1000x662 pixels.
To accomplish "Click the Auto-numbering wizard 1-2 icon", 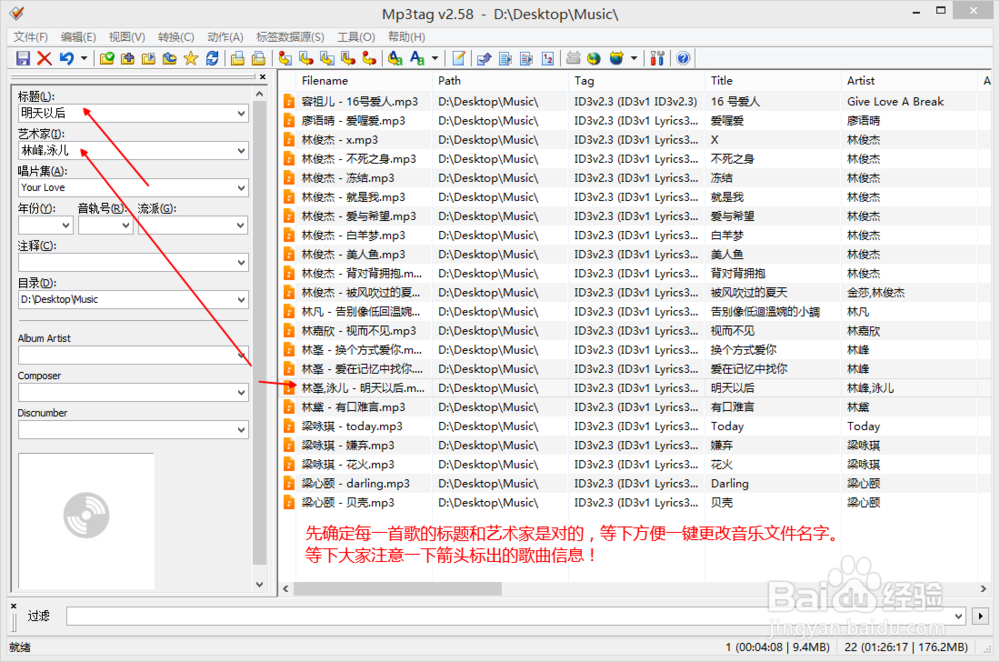I will 548,59.
